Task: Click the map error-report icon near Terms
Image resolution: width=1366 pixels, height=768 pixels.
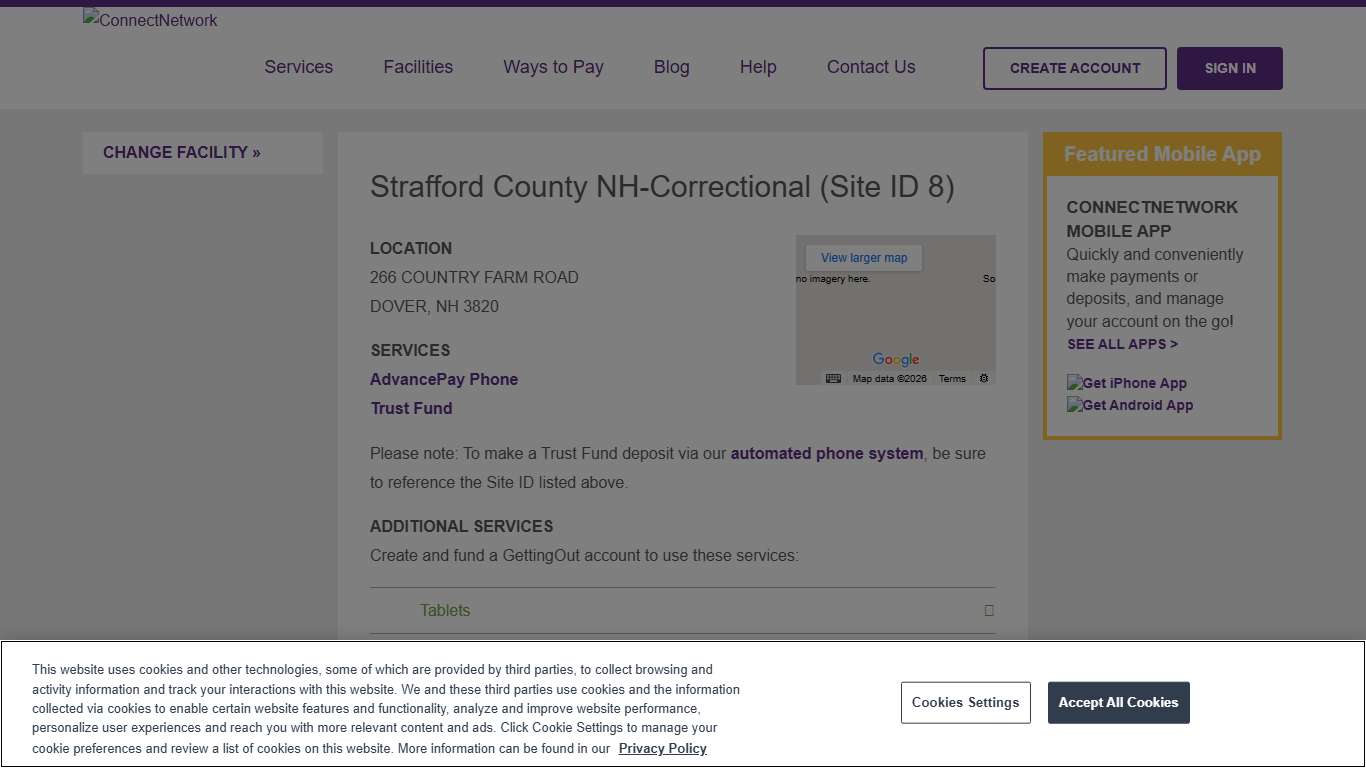Action: coord(983,378)
